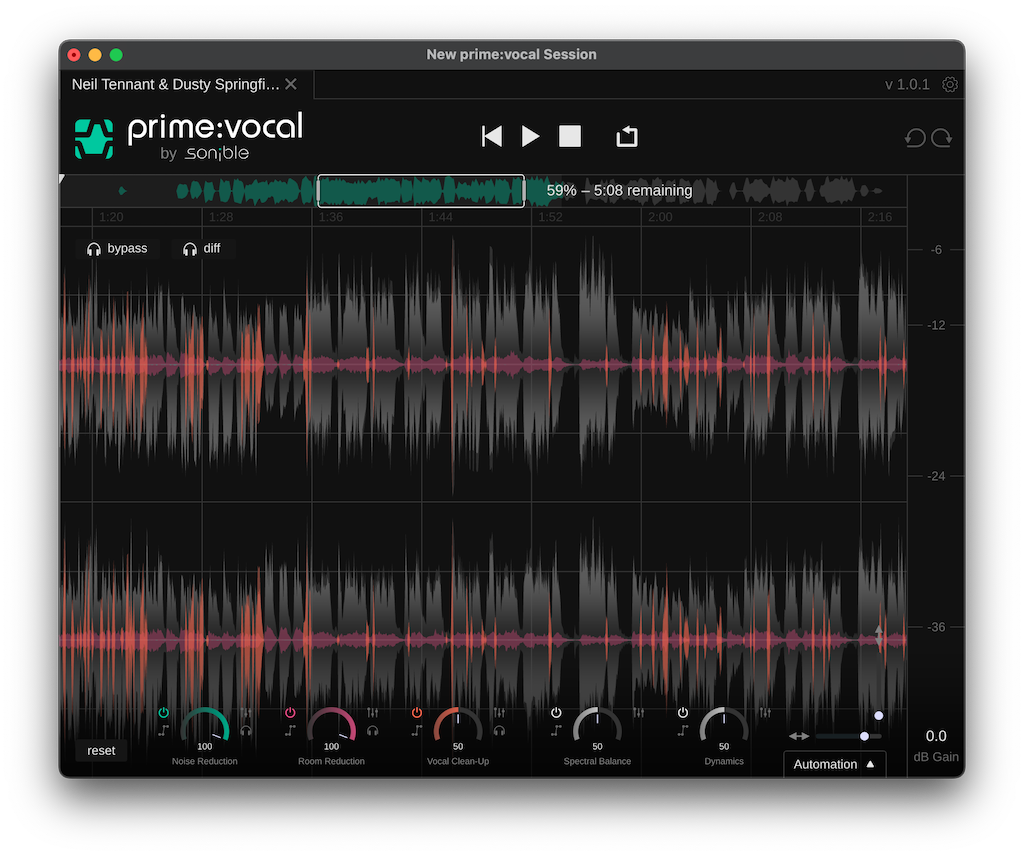Click the 2:08 timeline marker

tap(769, 217)
